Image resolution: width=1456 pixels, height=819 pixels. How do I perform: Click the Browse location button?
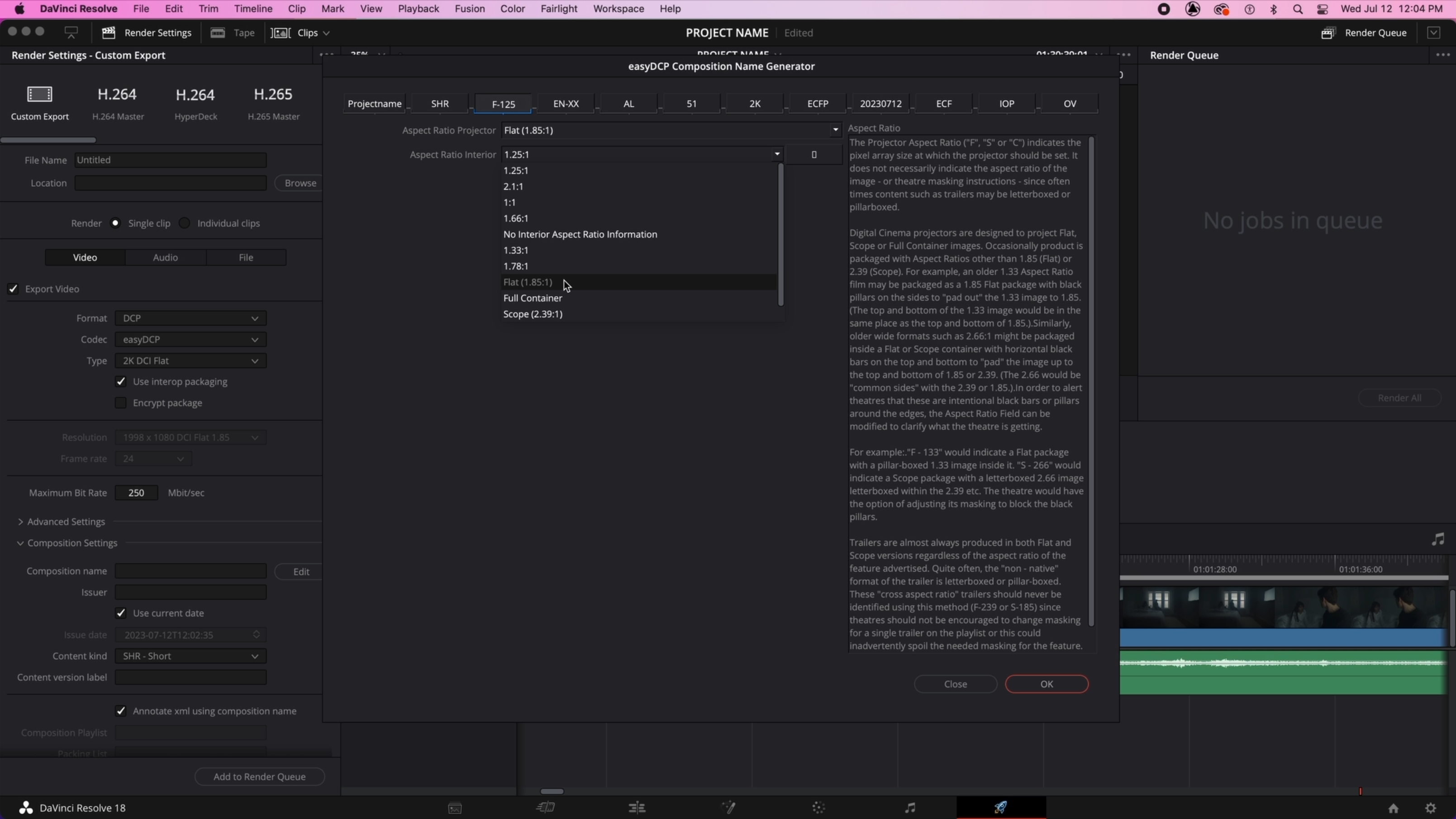pyautogui.click(x=300, y=183)
